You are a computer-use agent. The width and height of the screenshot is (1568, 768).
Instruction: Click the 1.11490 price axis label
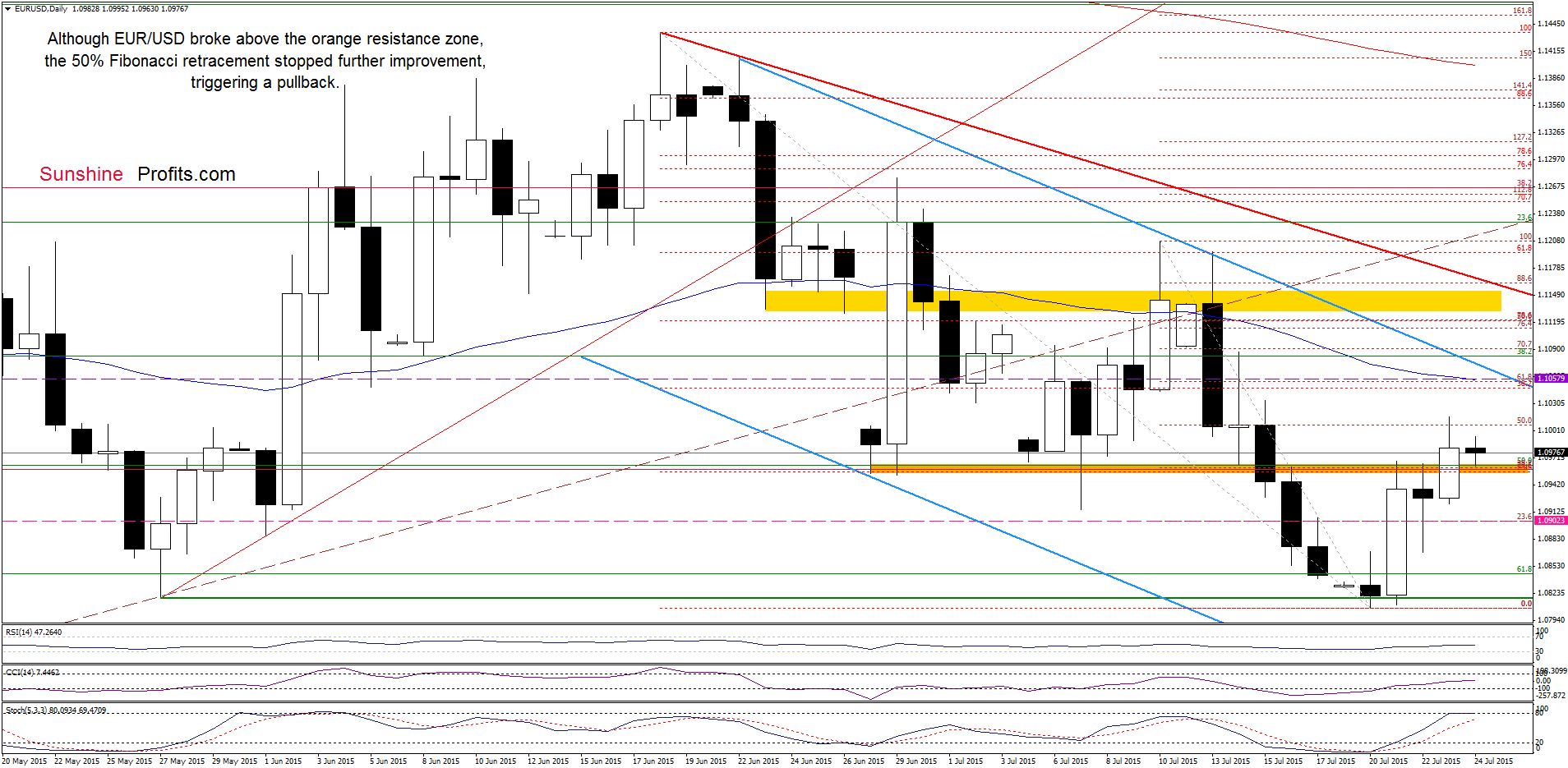(x=1551, y=295)
